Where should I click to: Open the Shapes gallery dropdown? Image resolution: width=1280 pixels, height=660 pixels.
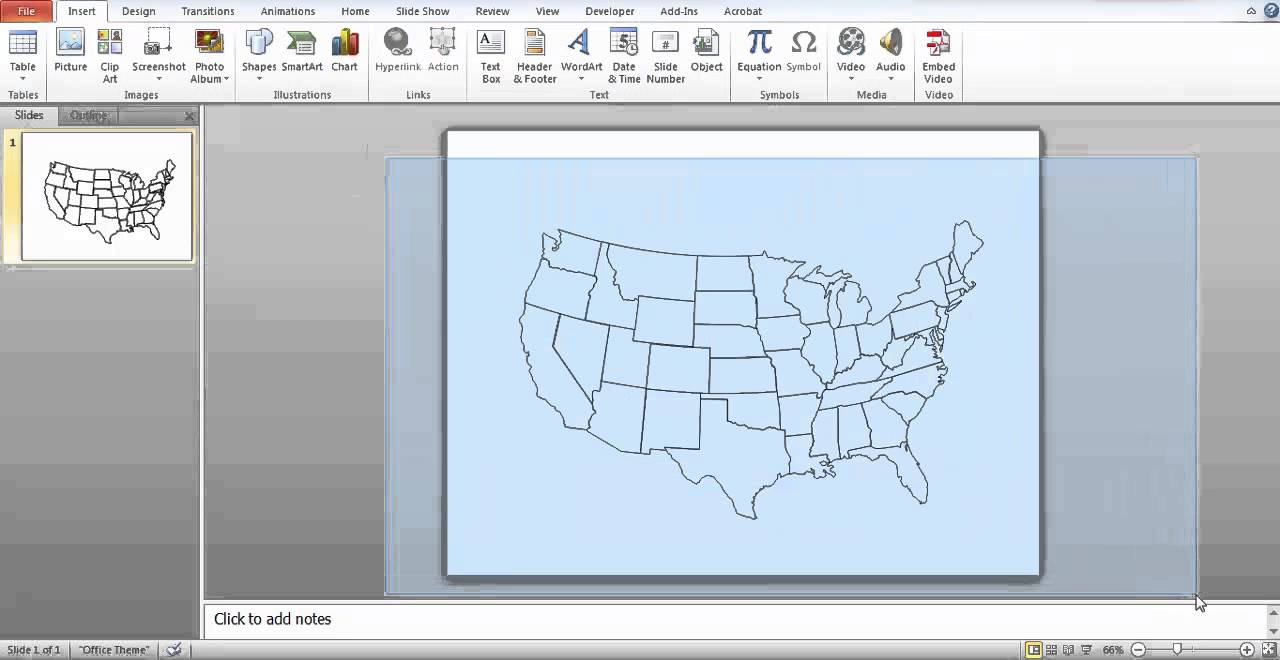point(259,78)
